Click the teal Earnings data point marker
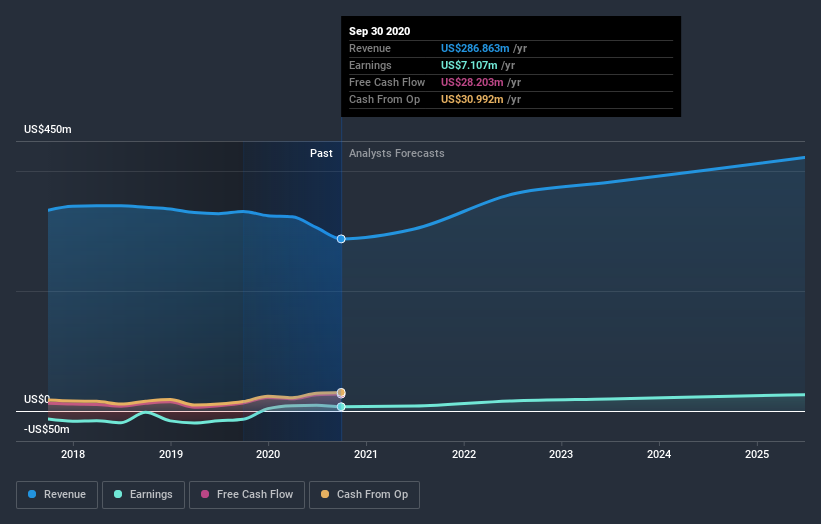This screenshot has width=821, height=524. pyautogui.click(x=341, y=407)
